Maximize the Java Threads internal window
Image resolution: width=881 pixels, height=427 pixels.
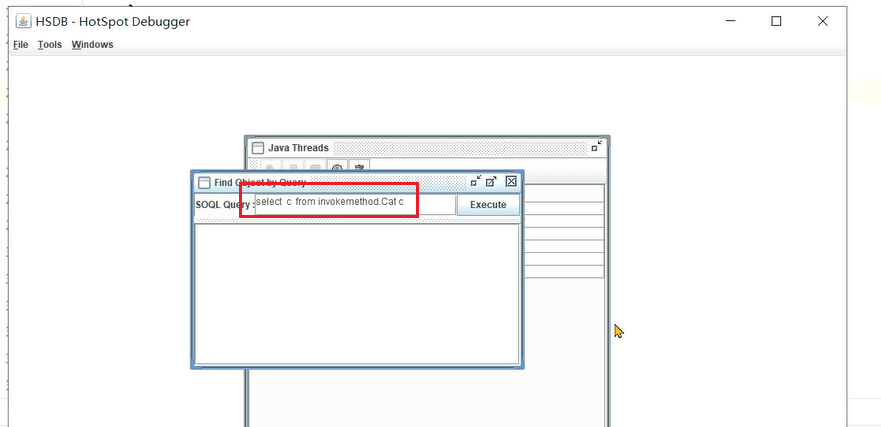coord(597,146)
